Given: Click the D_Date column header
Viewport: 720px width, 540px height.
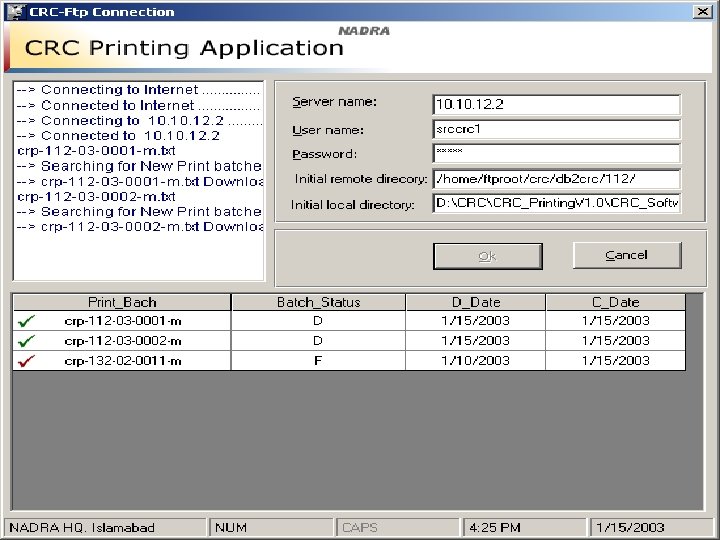Looking at the screenshot, I should [476, 302].
